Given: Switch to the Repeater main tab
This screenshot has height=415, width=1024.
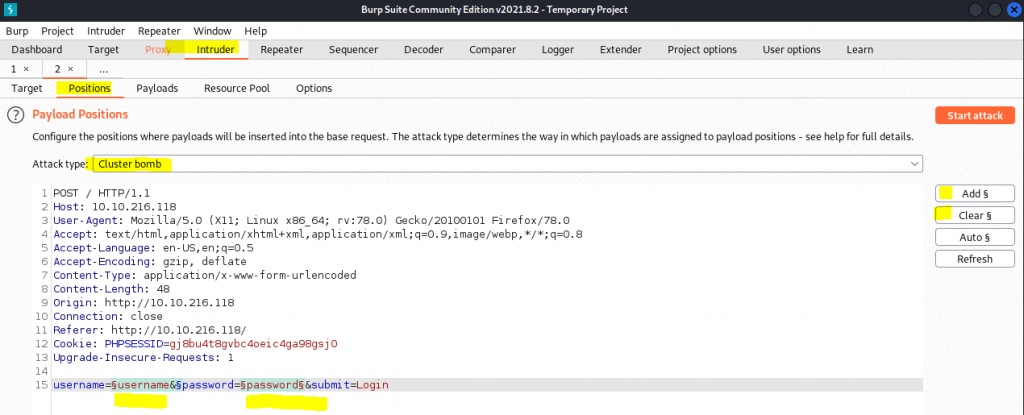Looking at the screenshot, I should pos(281,50).
